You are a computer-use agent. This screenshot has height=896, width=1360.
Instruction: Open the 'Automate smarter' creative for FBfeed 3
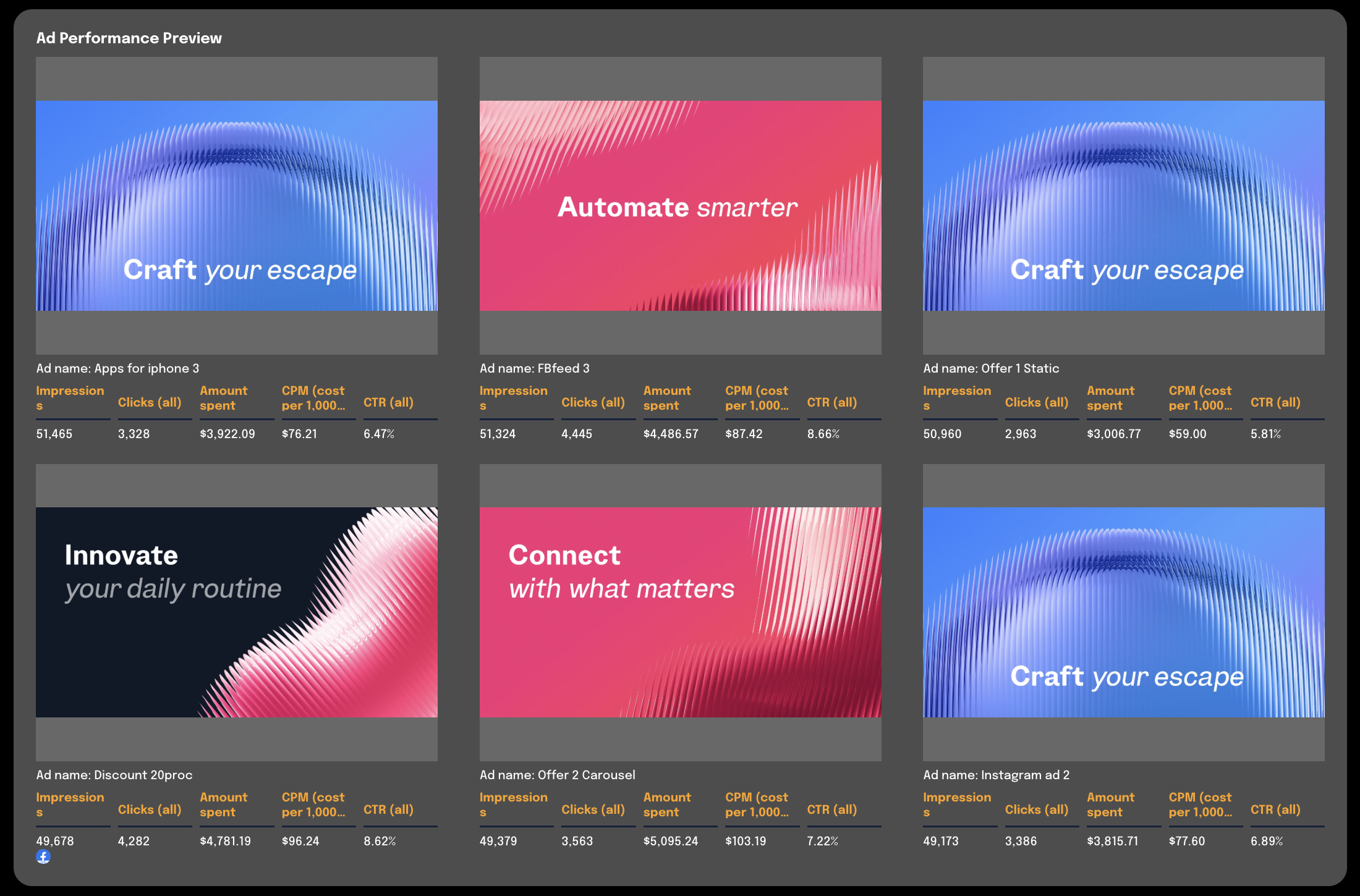coord(680,207)
